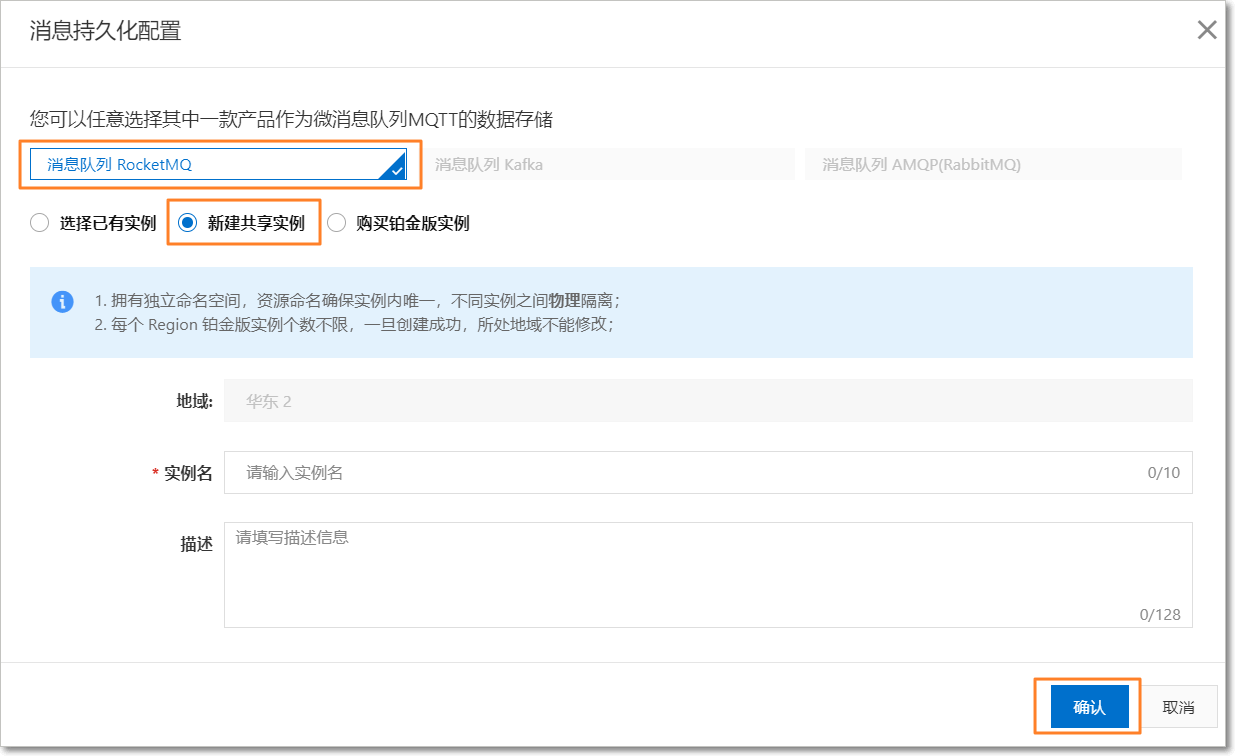Focus the 实例名 input field

pos(708,472)
